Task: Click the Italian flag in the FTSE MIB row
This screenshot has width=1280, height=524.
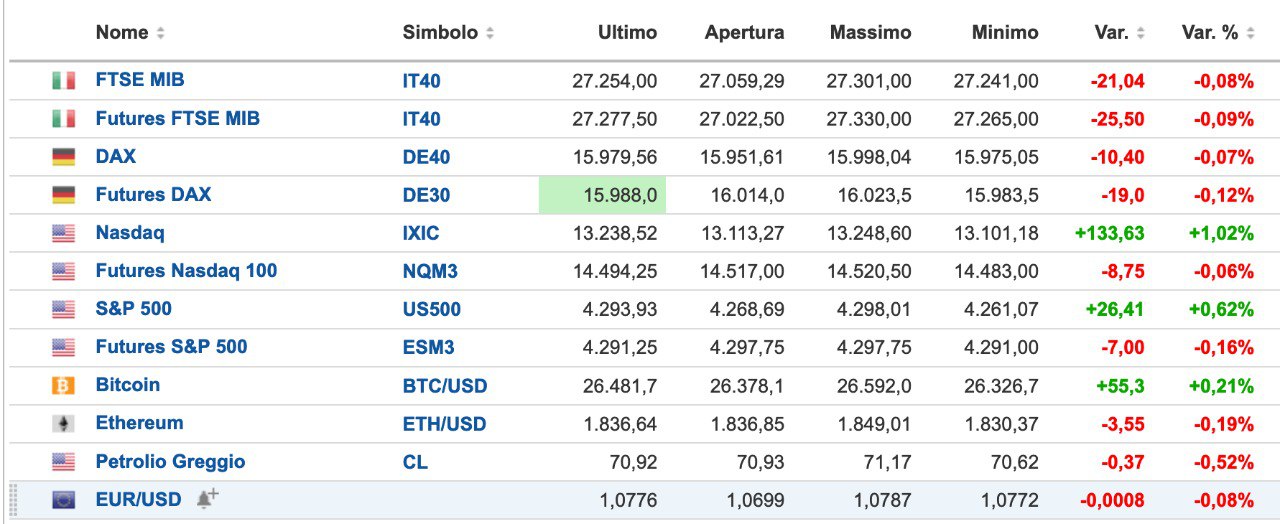Action: 63,81
